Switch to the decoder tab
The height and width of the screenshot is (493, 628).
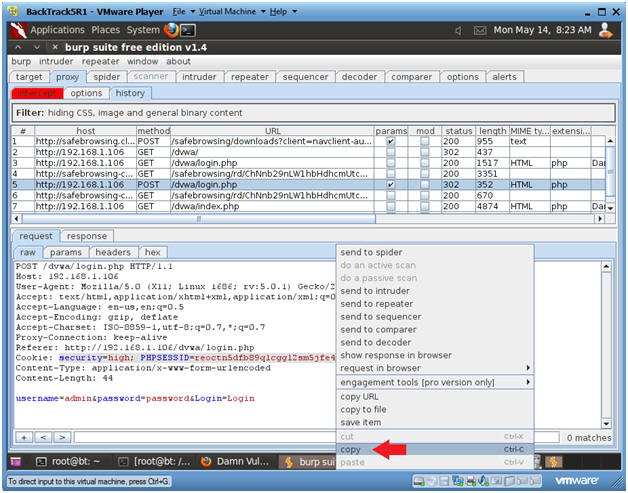click(359, 77)
